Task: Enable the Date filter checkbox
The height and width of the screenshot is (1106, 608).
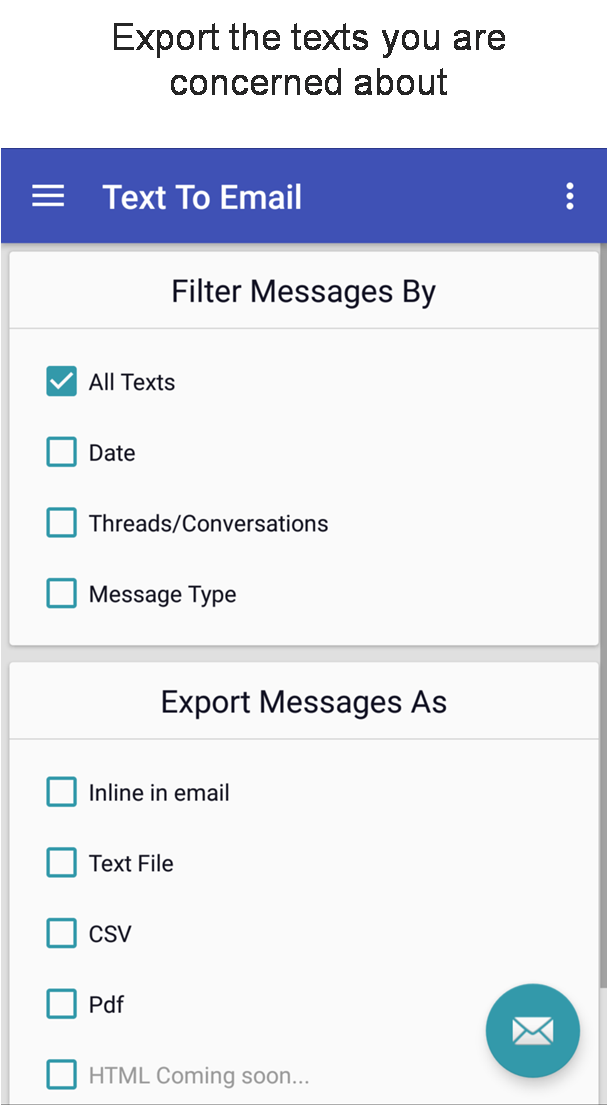Action: [61, 452]
